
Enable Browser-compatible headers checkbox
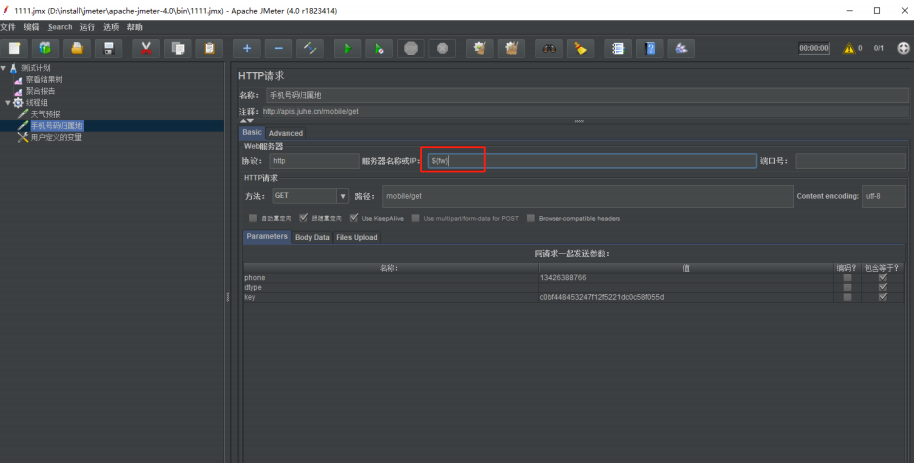(x=530, y=218)
